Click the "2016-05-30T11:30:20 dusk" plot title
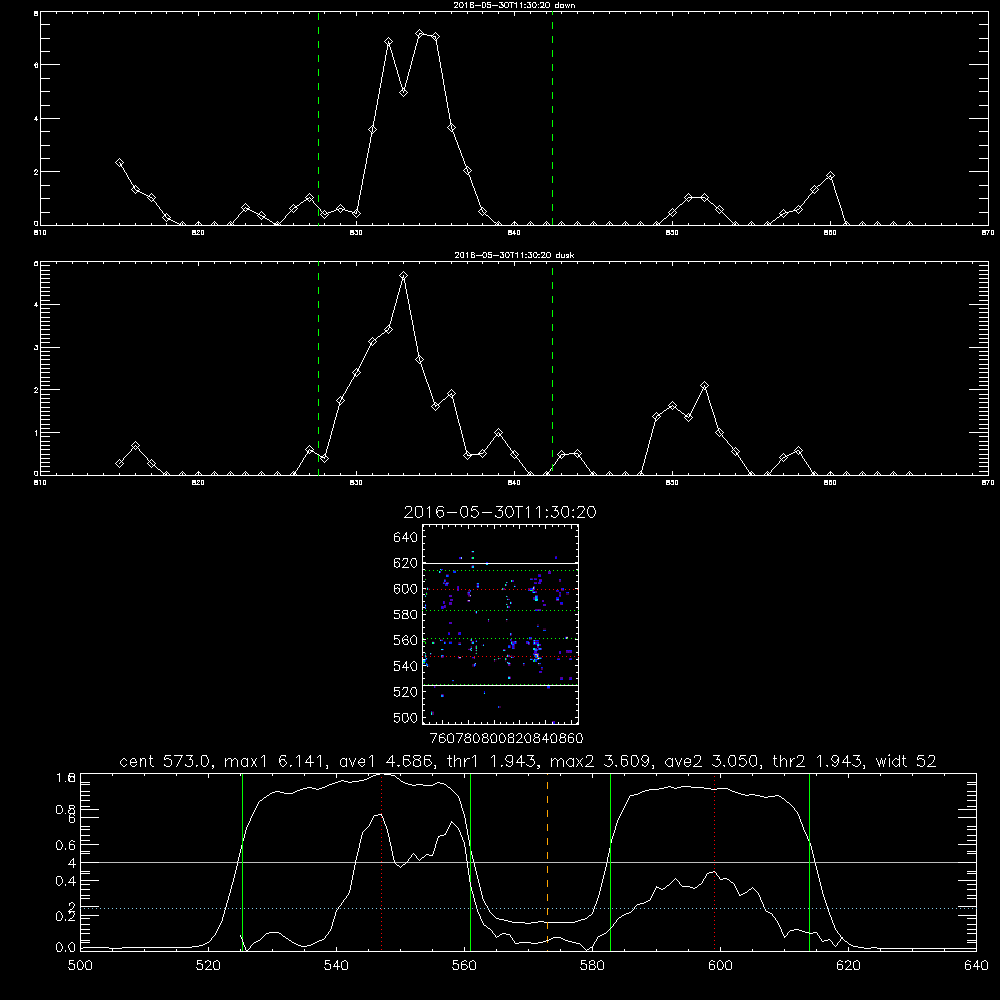The image size is (1000, 1000). [x=514, y=255]
